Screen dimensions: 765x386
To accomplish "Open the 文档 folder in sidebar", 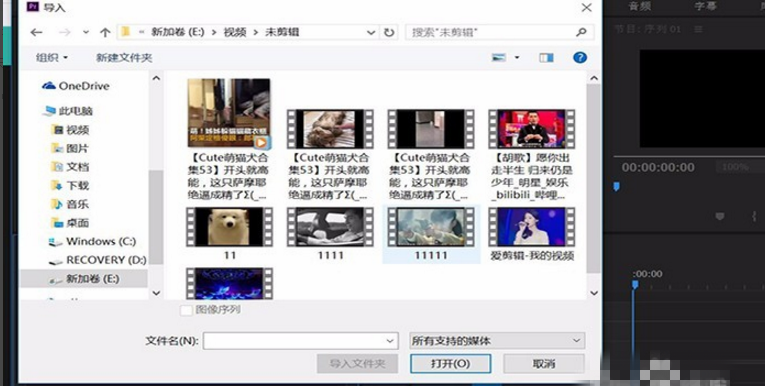I will point(71,167).
